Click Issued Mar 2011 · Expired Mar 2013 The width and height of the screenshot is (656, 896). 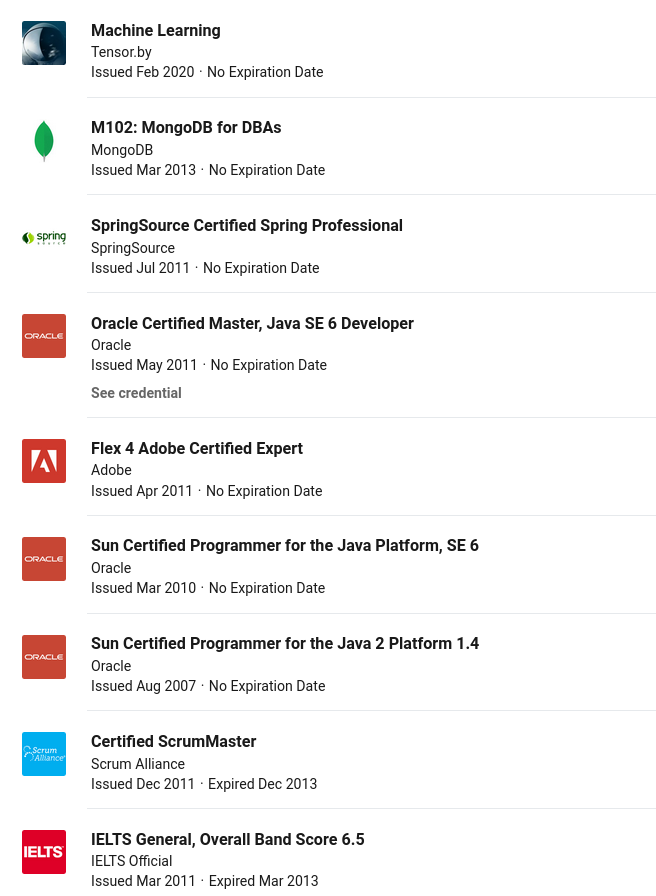tap(205, 881)
